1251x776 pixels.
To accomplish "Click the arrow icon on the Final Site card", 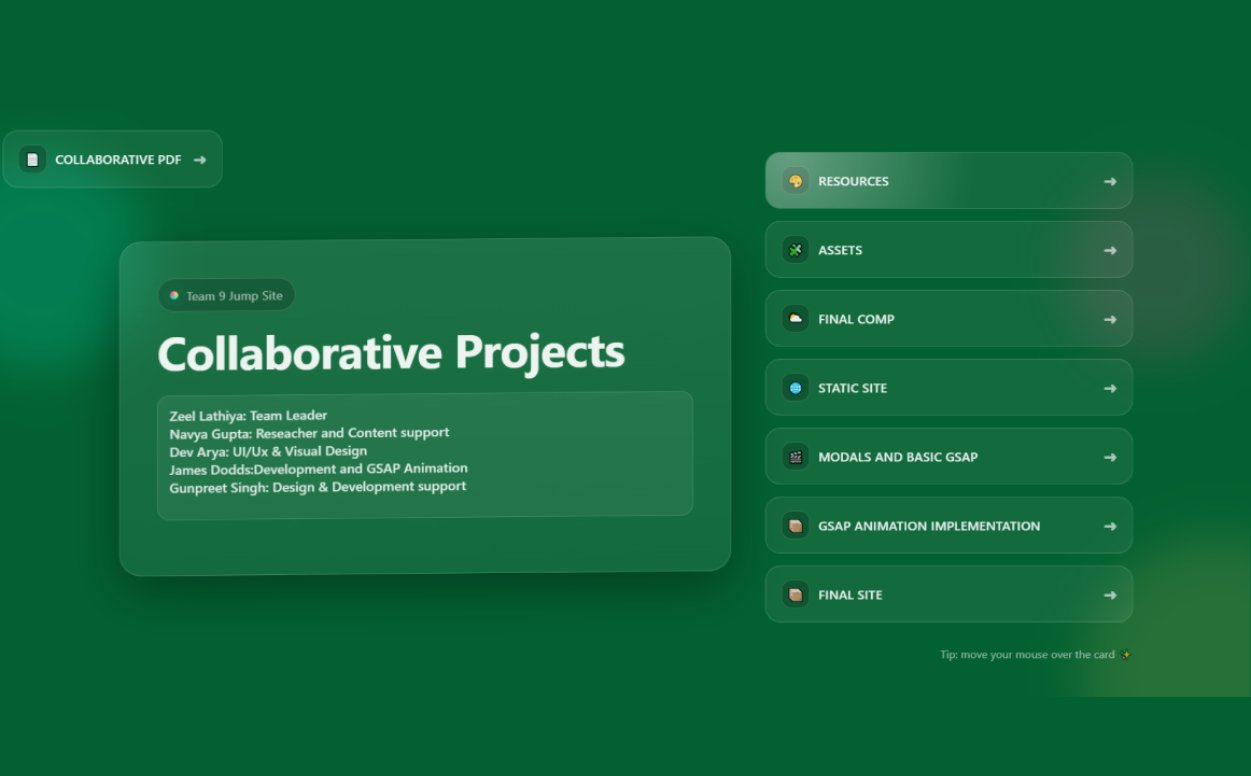I will coord(1110,594).
